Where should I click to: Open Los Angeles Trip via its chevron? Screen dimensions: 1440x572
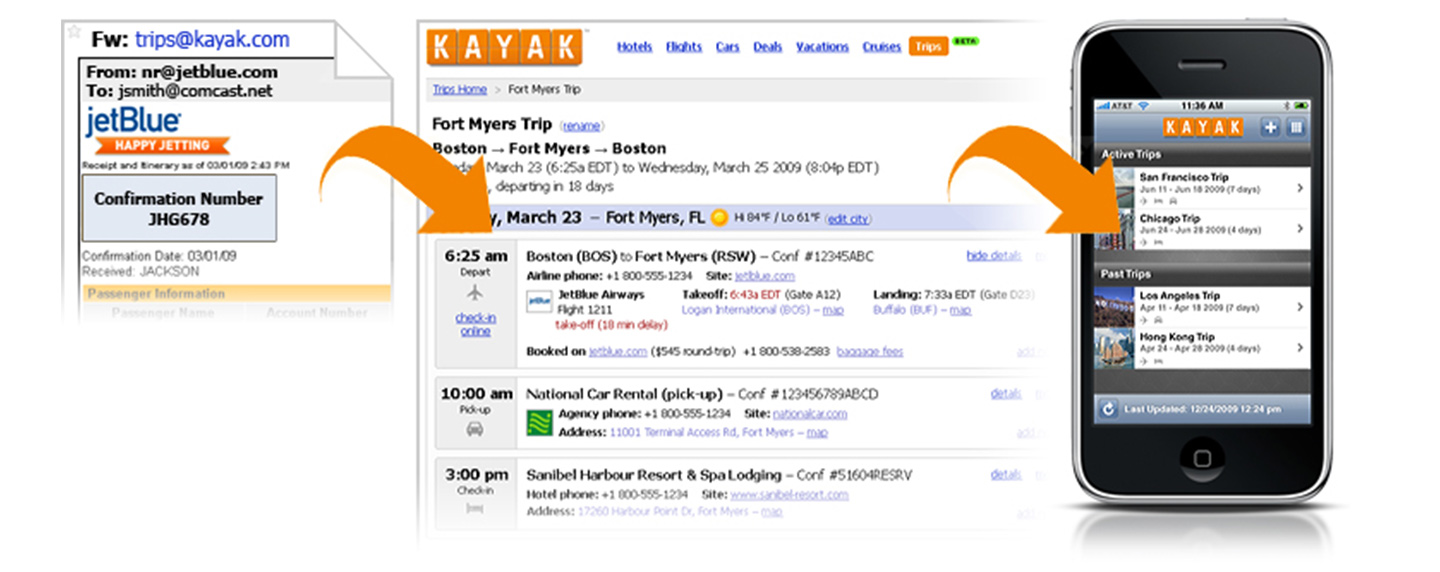tap(1299, 306)
